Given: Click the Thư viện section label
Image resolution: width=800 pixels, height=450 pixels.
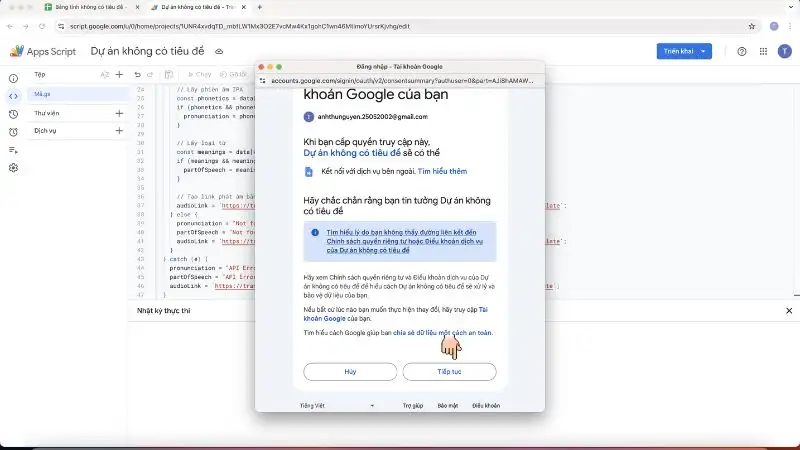Looking at the screenshot, I should (x=47, y=113).
